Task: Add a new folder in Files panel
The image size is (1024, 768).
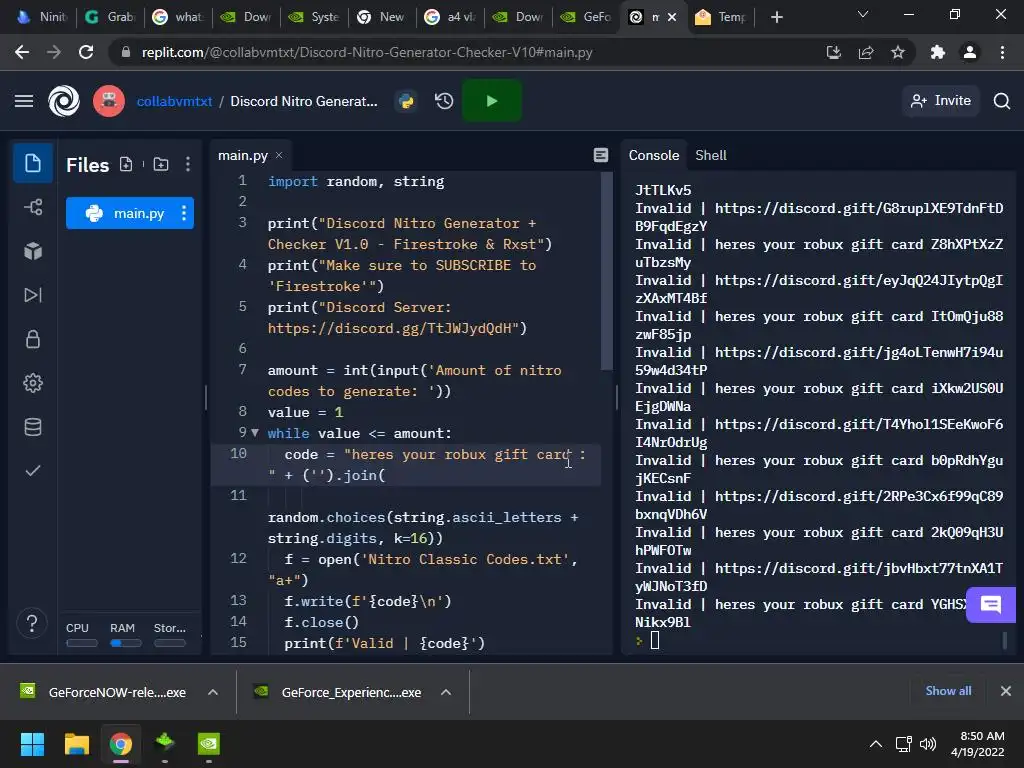Action: (161, 165)
